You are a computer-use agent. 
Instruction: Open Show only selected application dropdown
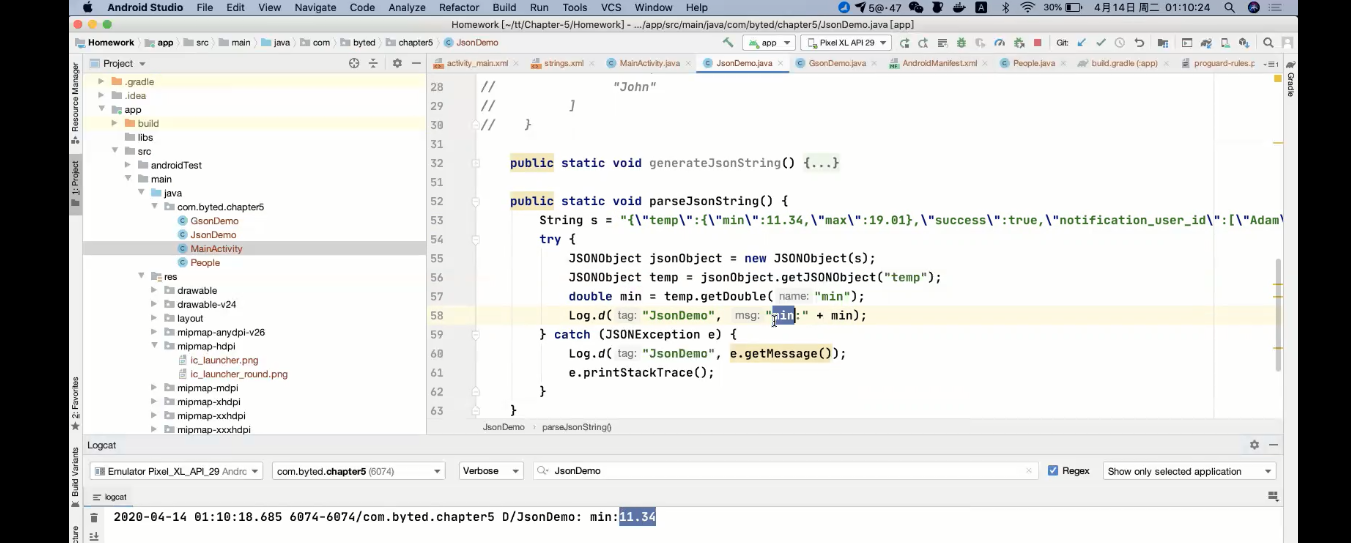click(x=1190, y=471)
